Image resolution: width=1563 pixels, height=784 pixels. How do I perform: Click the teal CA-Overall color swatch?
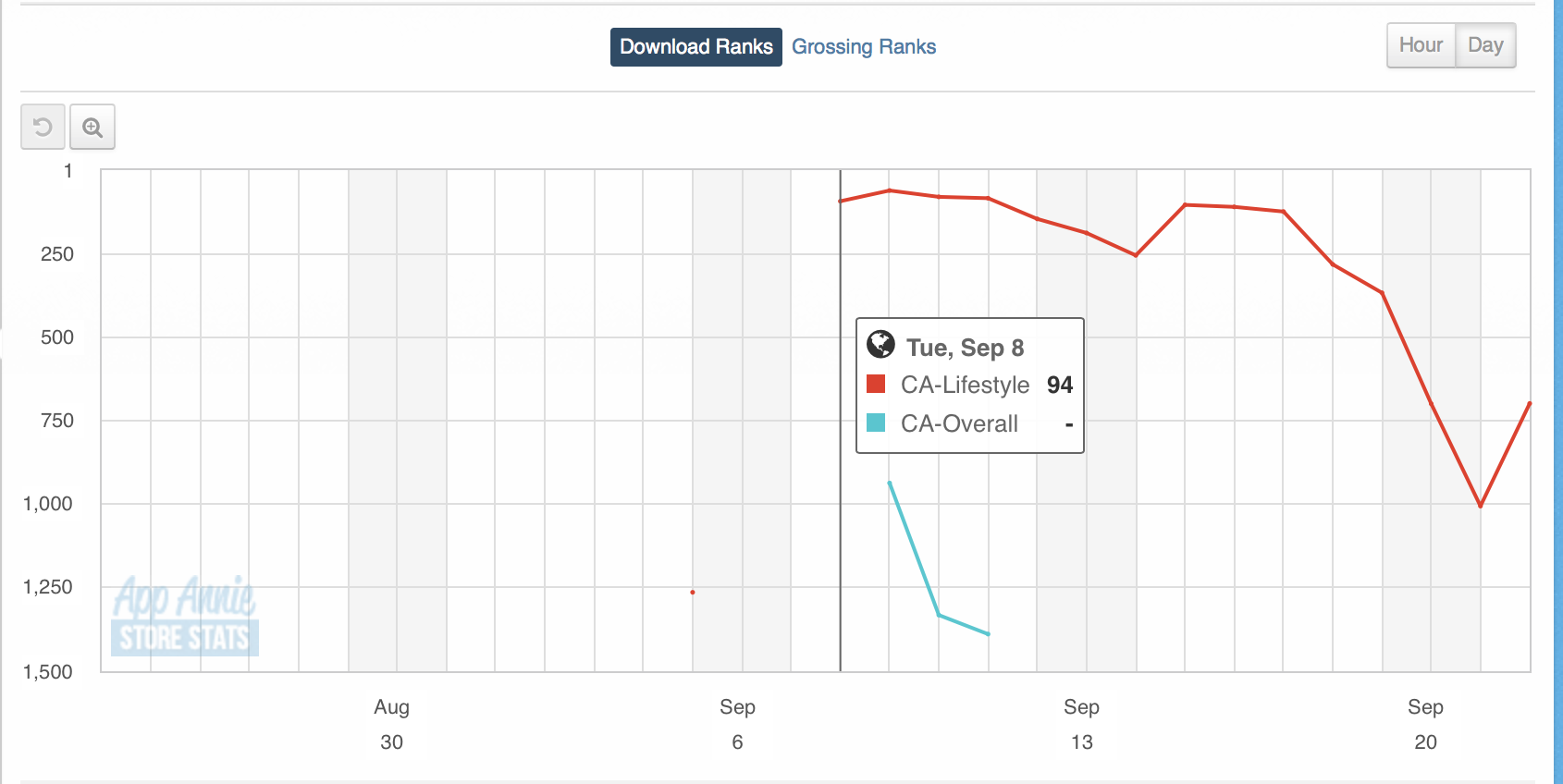pyautogui.click(x=876, y=423)
